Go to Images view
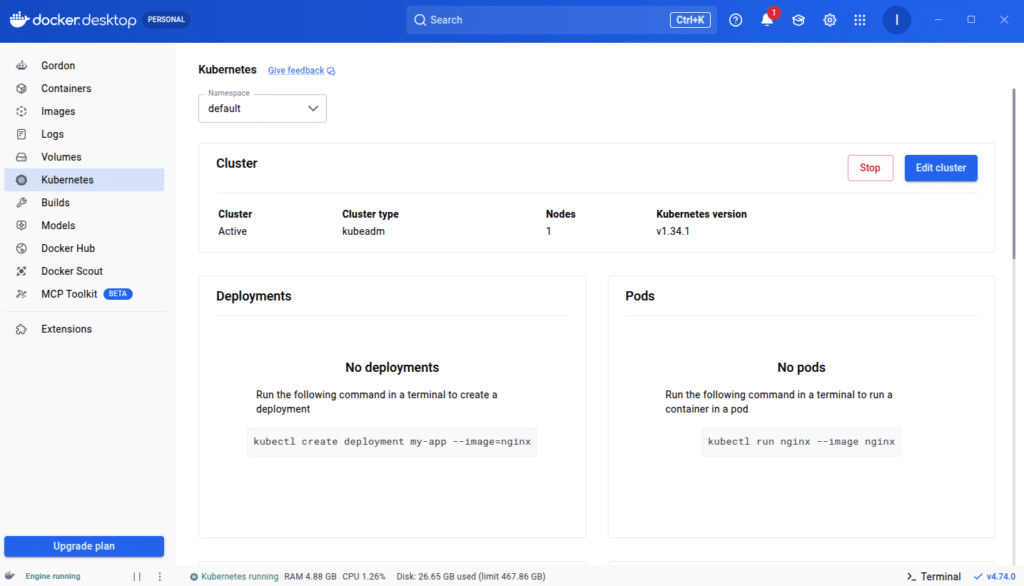 click(84, 111)
